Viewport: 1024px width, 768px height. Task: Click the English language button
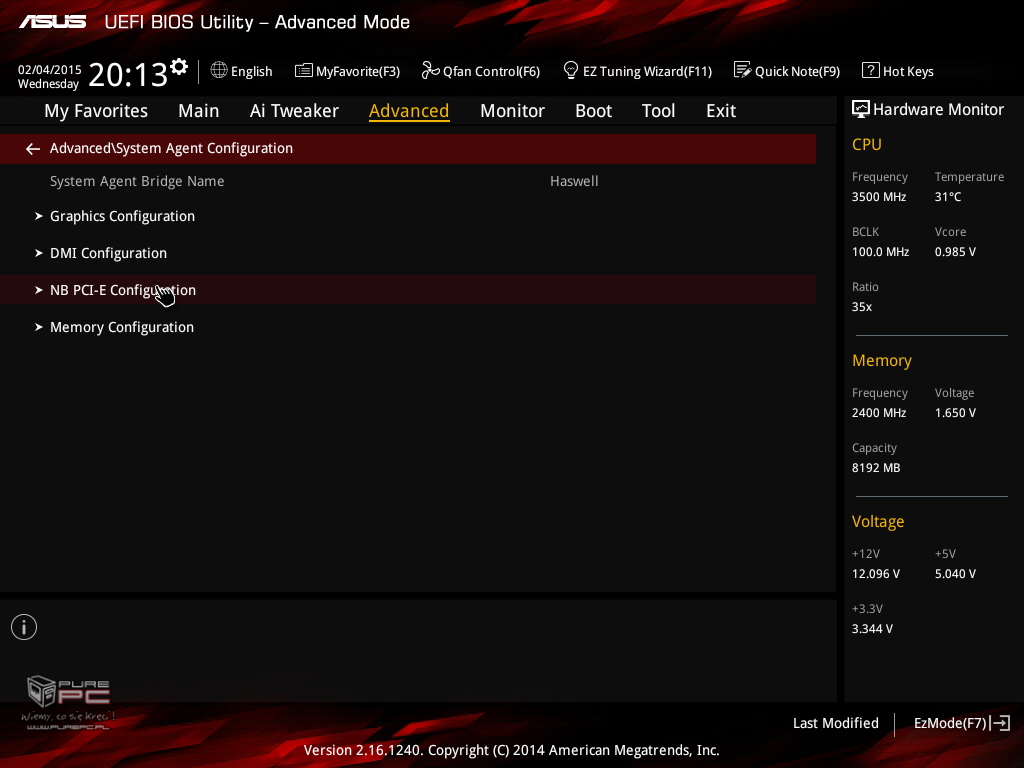(x=251, y=71)
